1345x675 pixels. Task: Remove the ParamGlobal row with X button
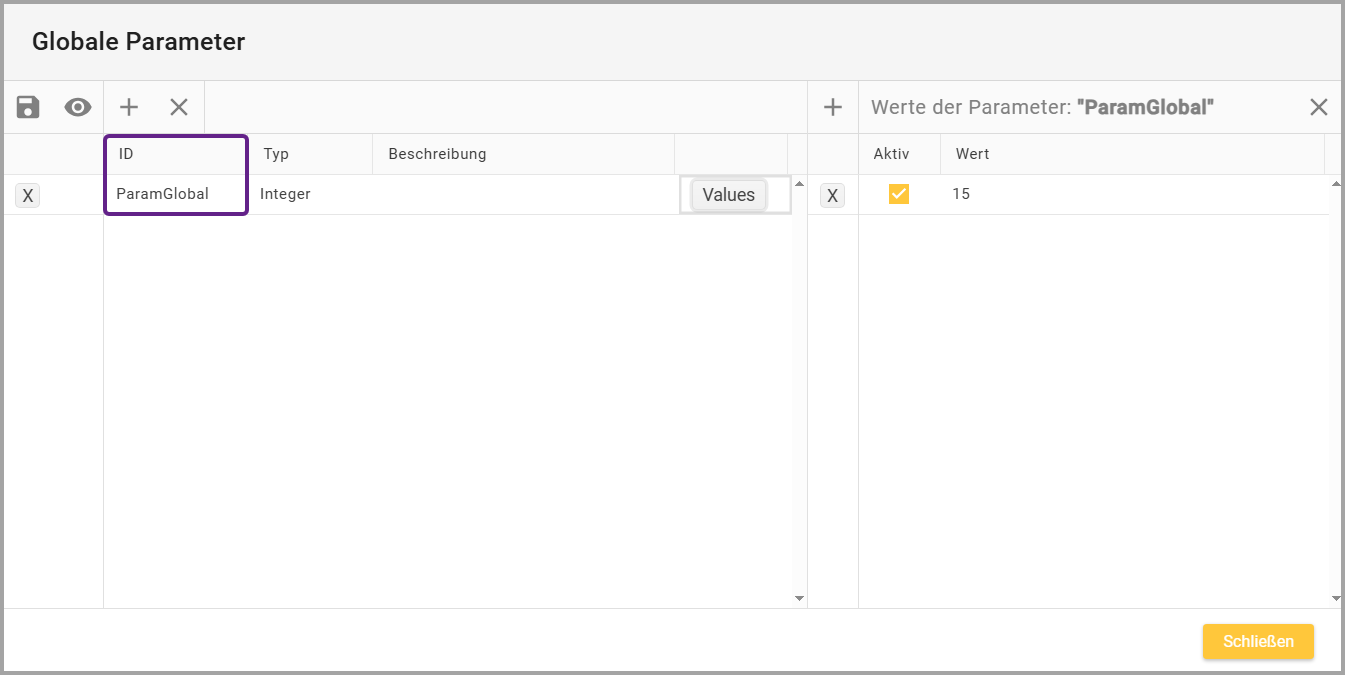pyautogui.click(x=28, y=196)
